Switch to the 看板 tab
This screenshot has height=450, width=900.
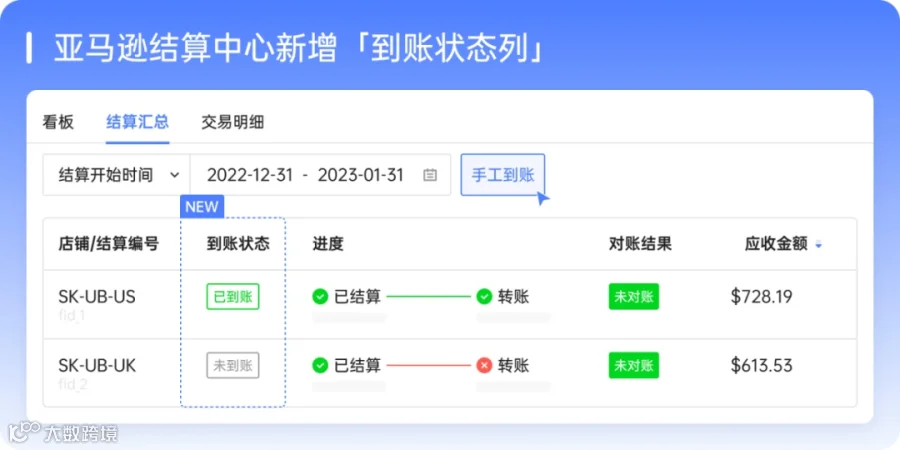pos(58,122)
